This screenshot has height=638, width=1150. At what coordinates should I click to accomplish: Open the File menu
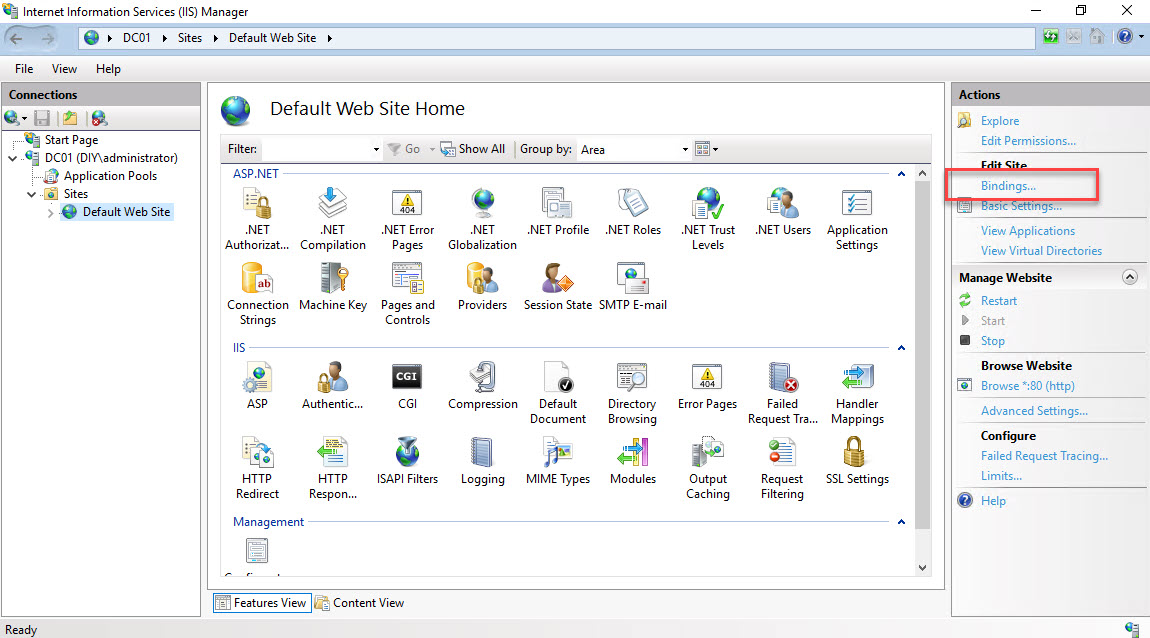coord(24,69)
